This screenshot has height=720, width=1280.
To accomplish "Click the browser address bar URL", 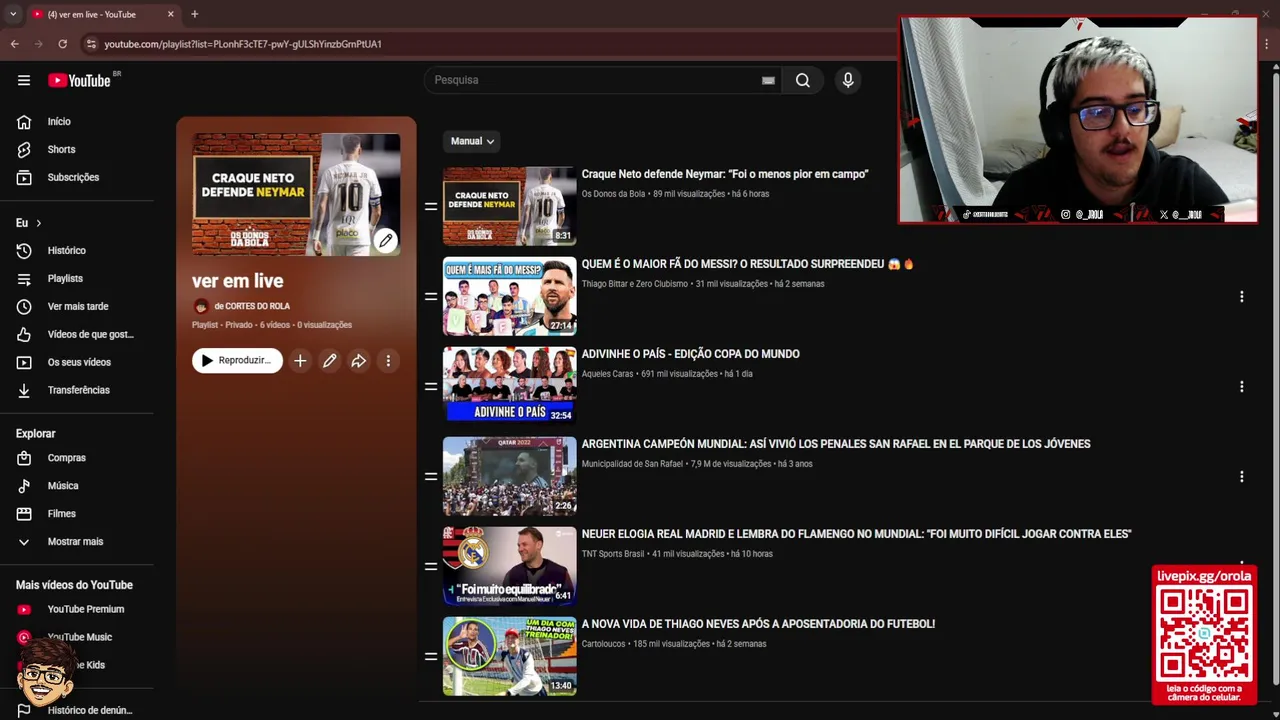I will [x=243, y=44].
